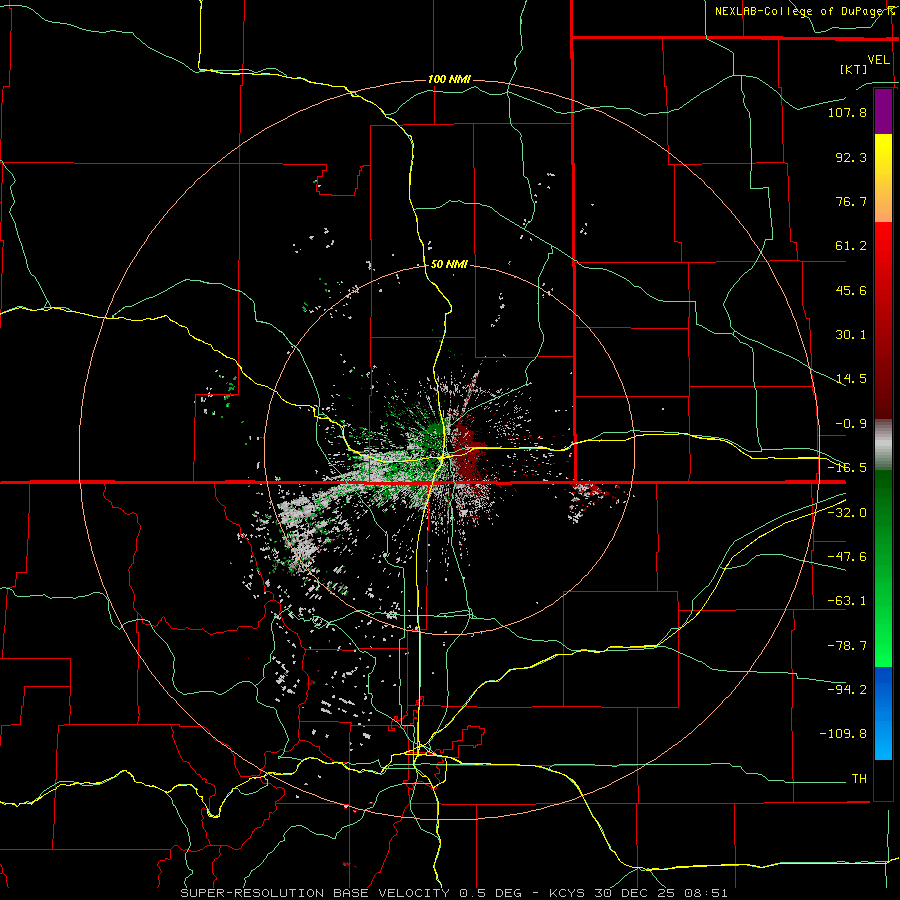Pick the green segment of the velocity color bar
900x900 pixels.
[x=883, y=568]
